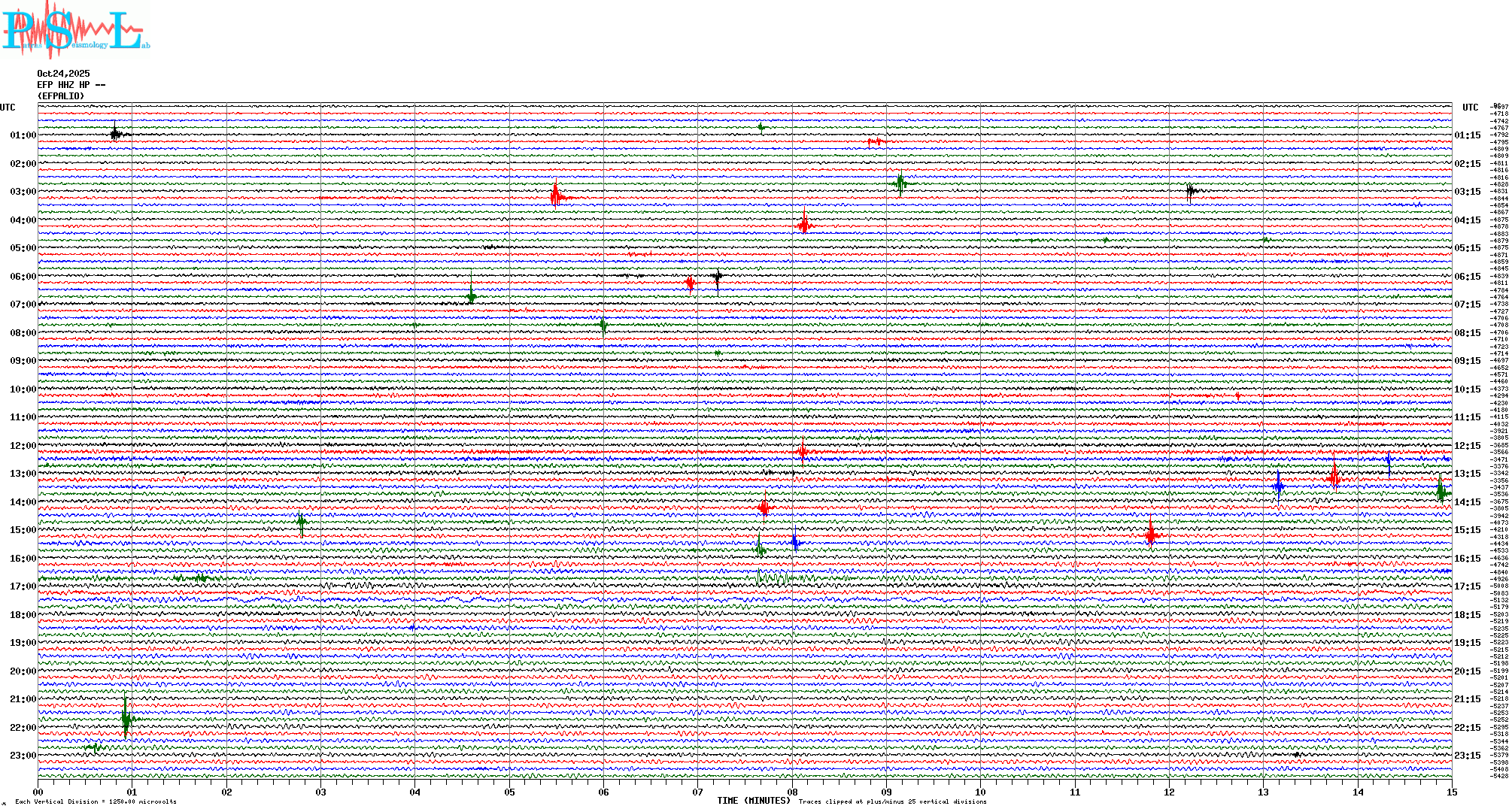Click the TIME (MINUTES) axis title

click(x=754, y=801)
